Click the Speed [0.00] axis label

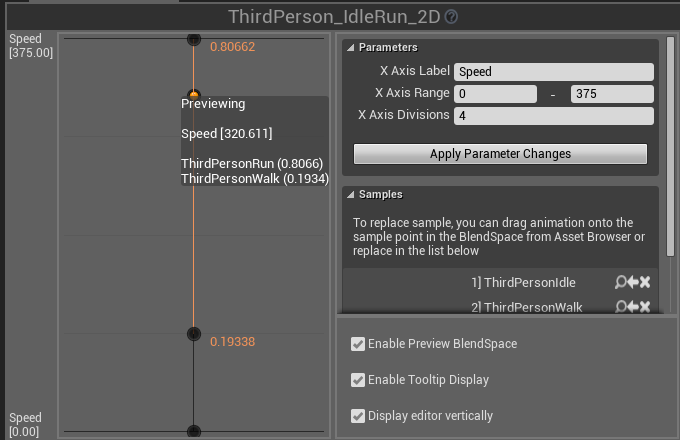tap(25, 424)
